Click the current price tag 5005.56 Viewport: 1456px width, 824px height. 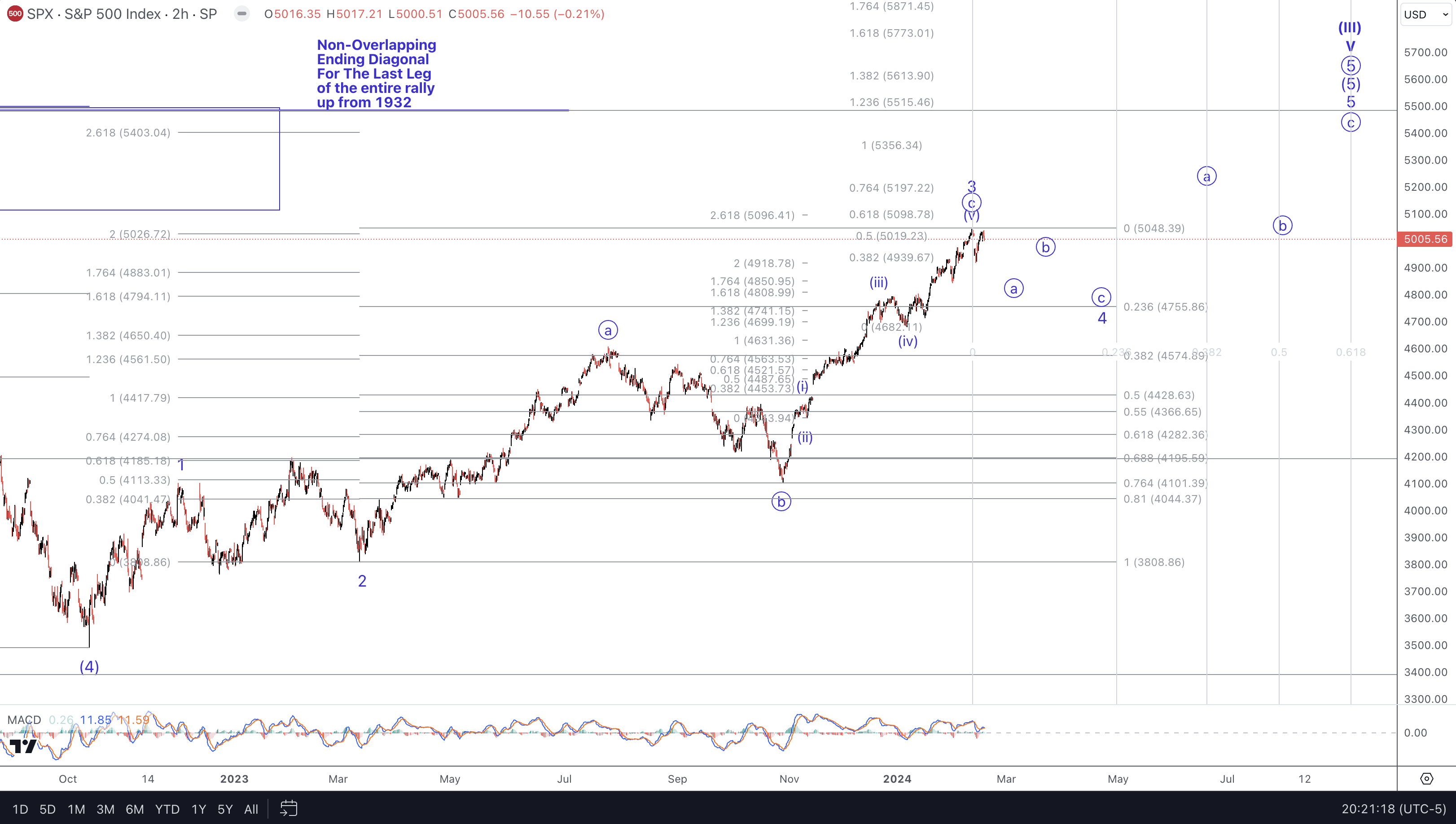click(1425, 239)
